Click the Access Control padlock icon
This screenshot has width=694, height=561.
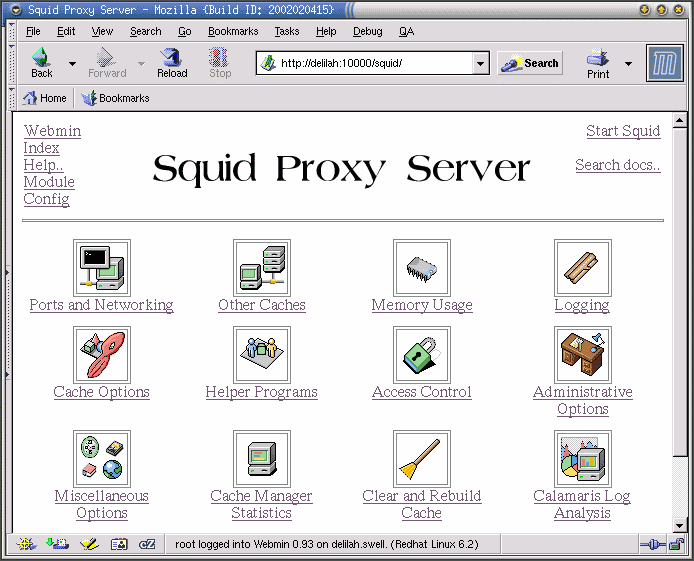pyautogui.click(x=422, y=355)
